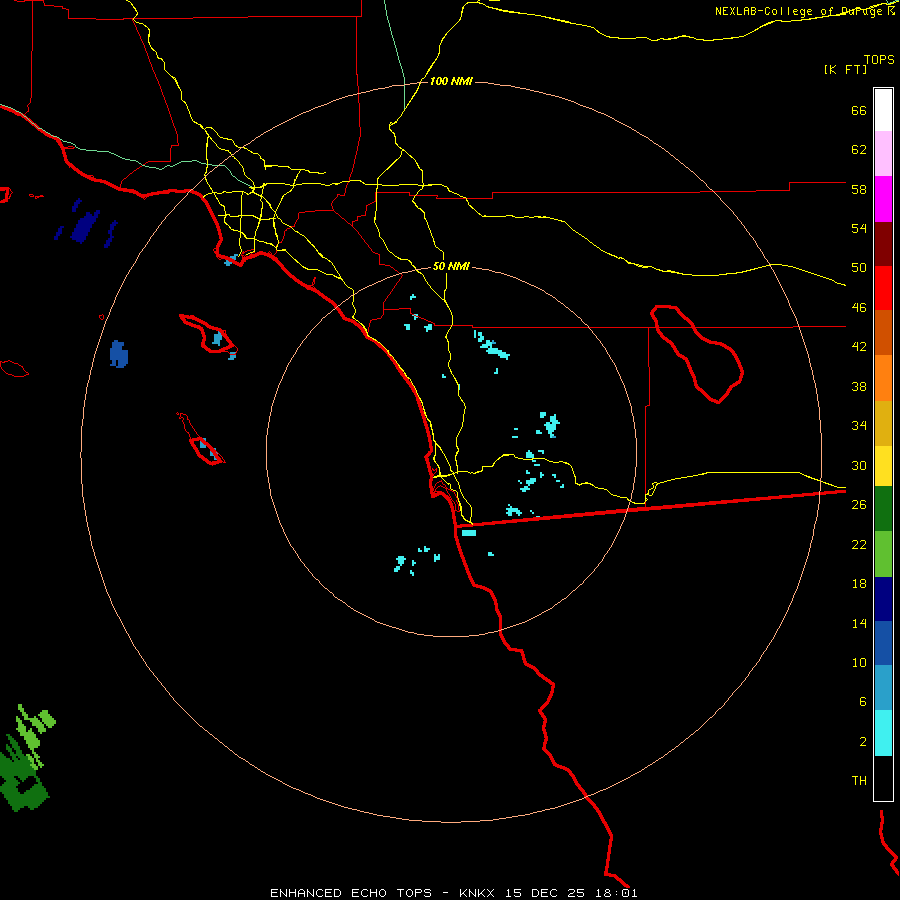The width and height of the screenshot is (900, 900).
Task: Click the black threshold band in legend
Action: 883,778
